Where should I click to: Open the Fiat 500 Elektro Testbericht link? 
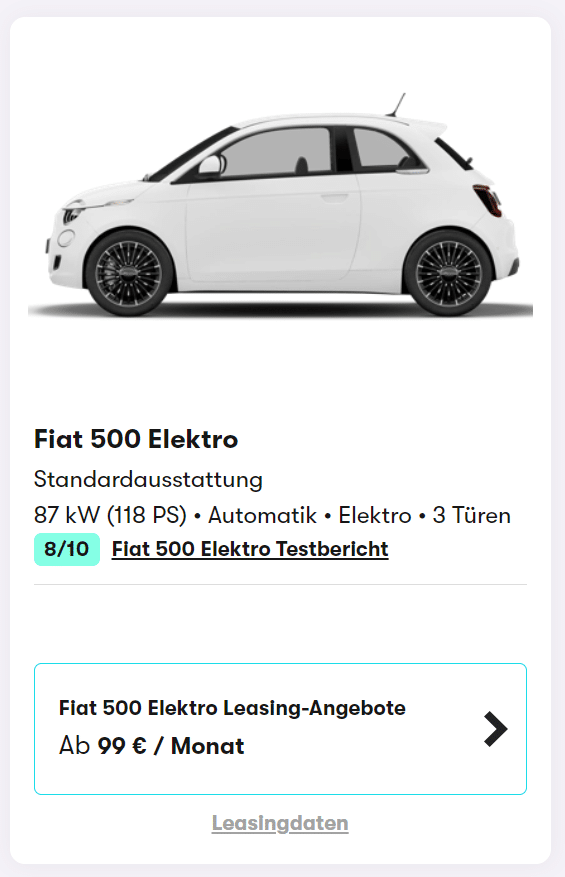(250, 549)
